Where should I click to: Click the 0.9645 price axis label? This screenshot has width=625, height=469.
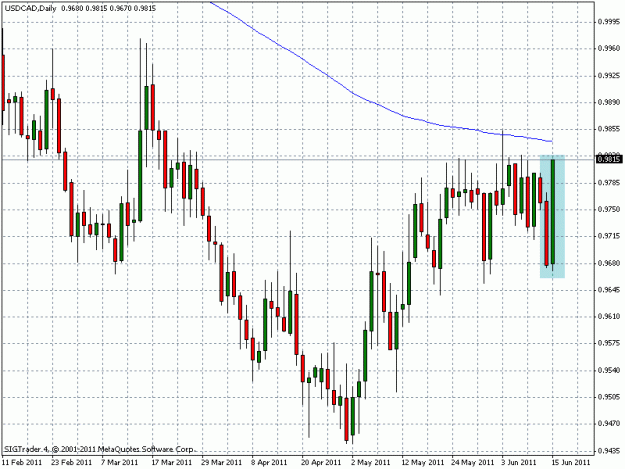[x=610, y=290]
